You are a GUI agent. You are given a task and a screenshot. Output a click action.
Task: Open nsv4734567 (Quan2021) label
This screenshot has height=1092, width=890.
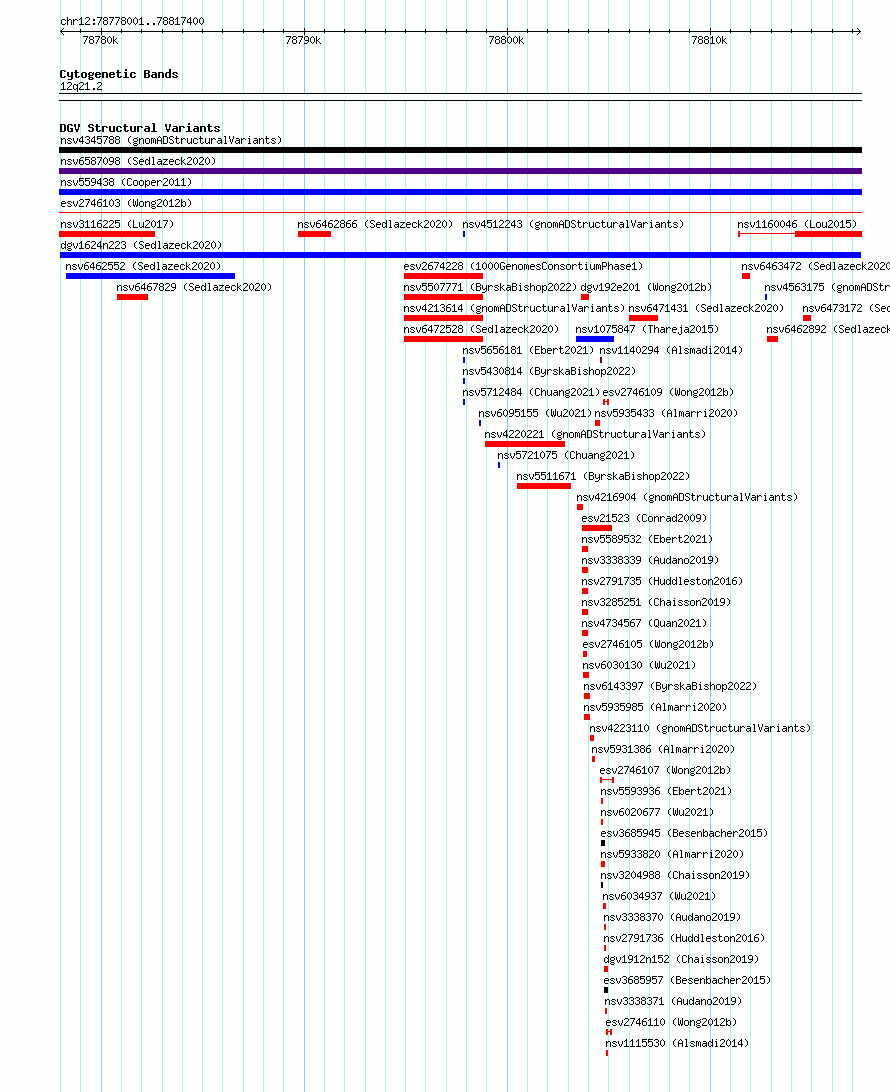[644, 623]
